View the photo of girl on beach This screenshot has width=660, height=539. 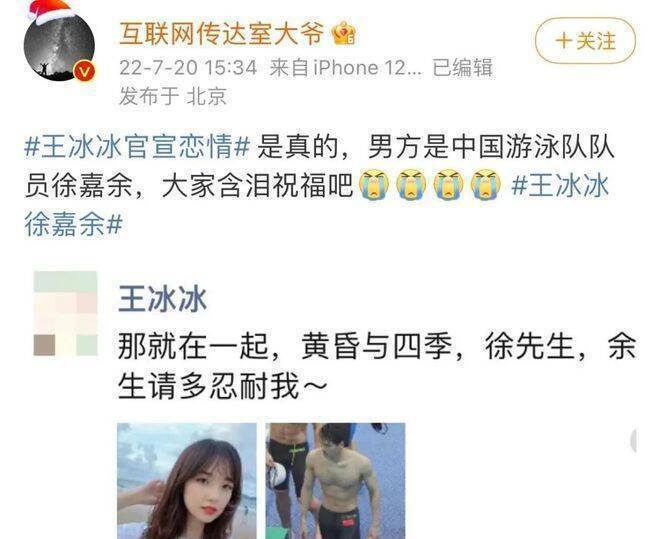point(187,481)
